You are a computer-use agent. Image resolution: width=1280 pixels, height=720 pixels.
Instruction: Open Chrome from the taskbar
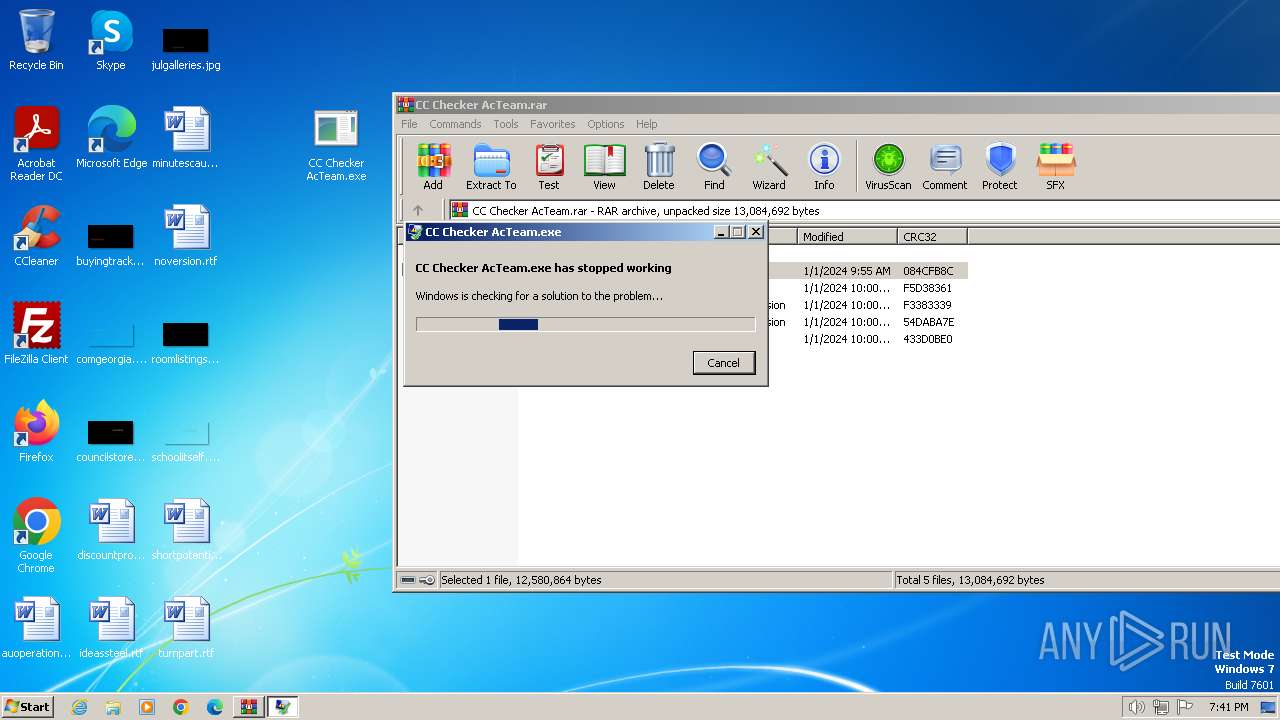(181, 707)
